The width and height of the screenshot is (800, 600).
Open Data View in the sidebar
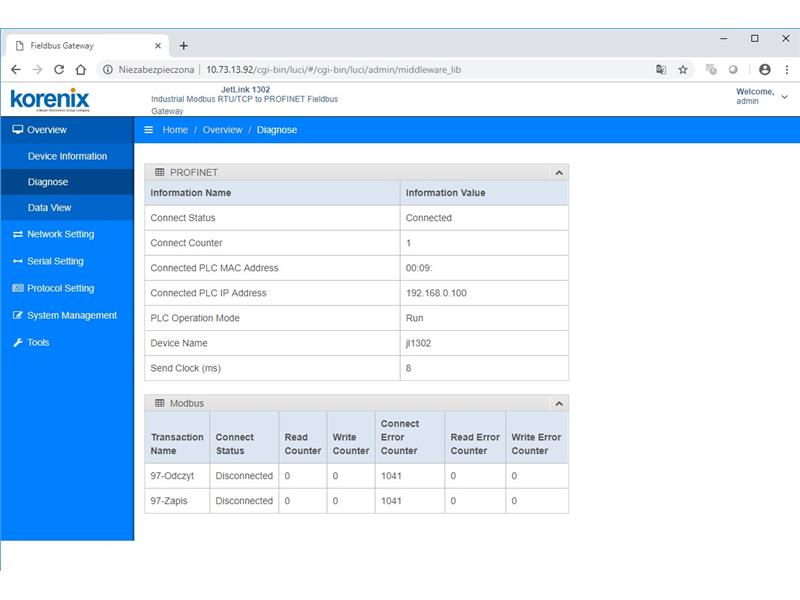(67, 208)
